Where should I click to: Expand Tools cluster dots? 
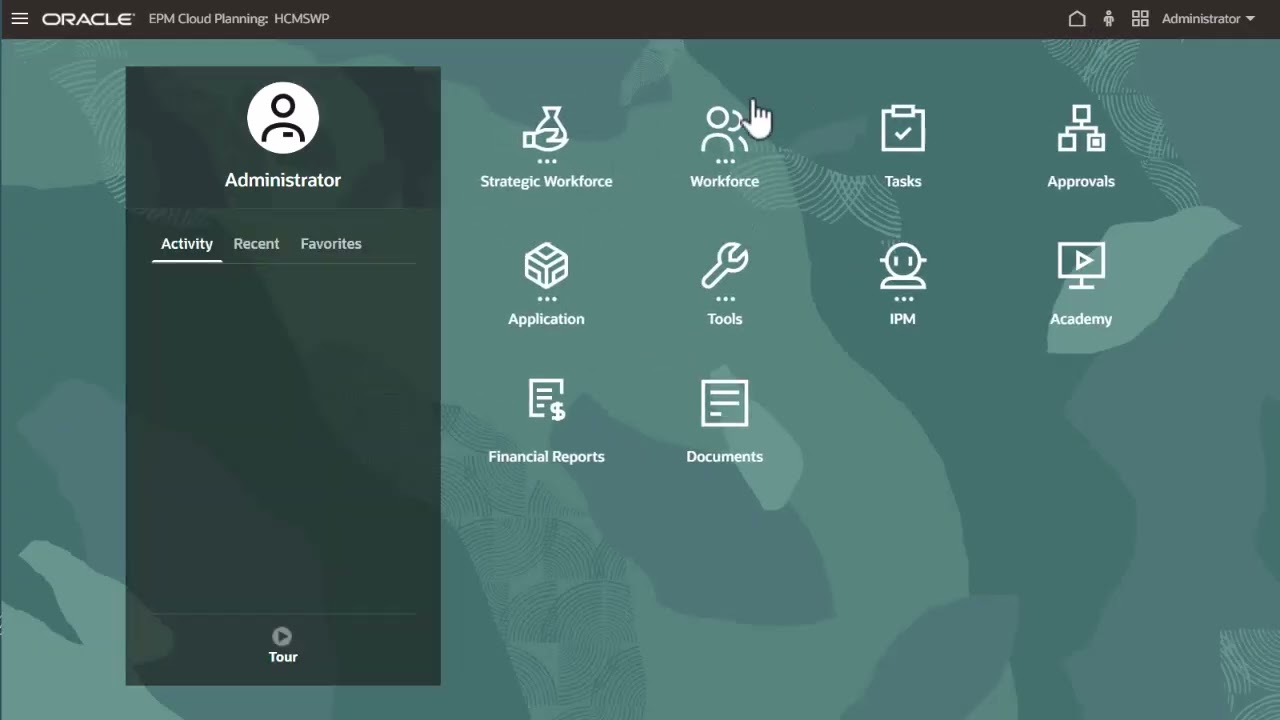725,298
